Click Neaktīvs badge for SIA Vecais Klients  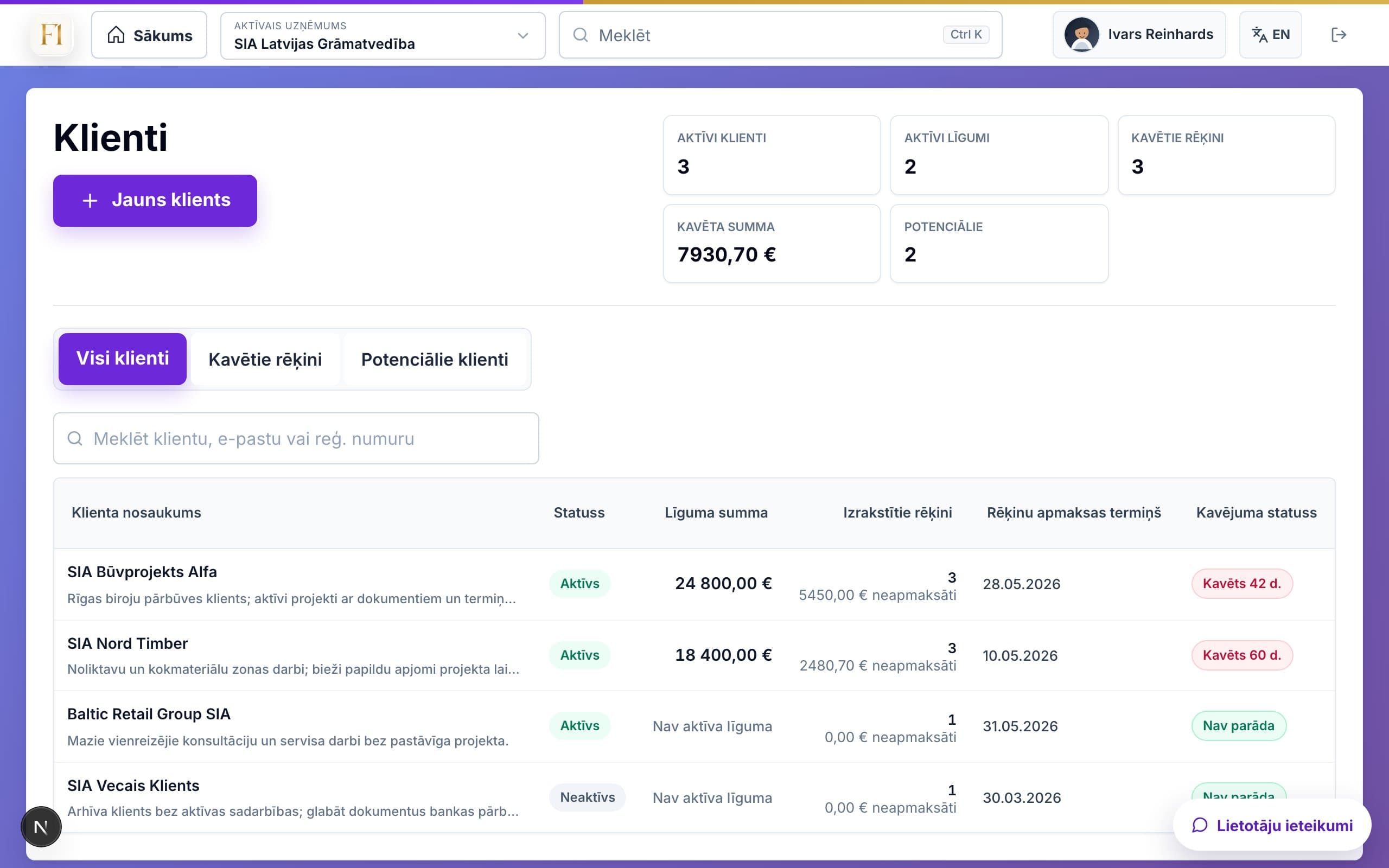(x=587, y=798)
